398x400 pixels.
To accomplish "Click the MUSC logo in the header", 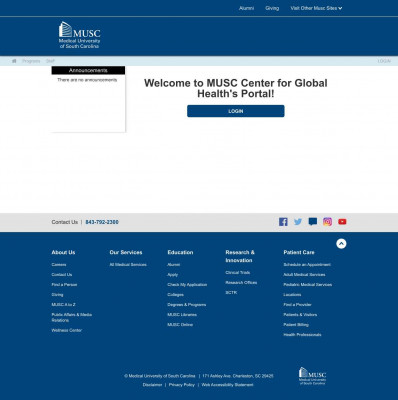I will [79, 35].
